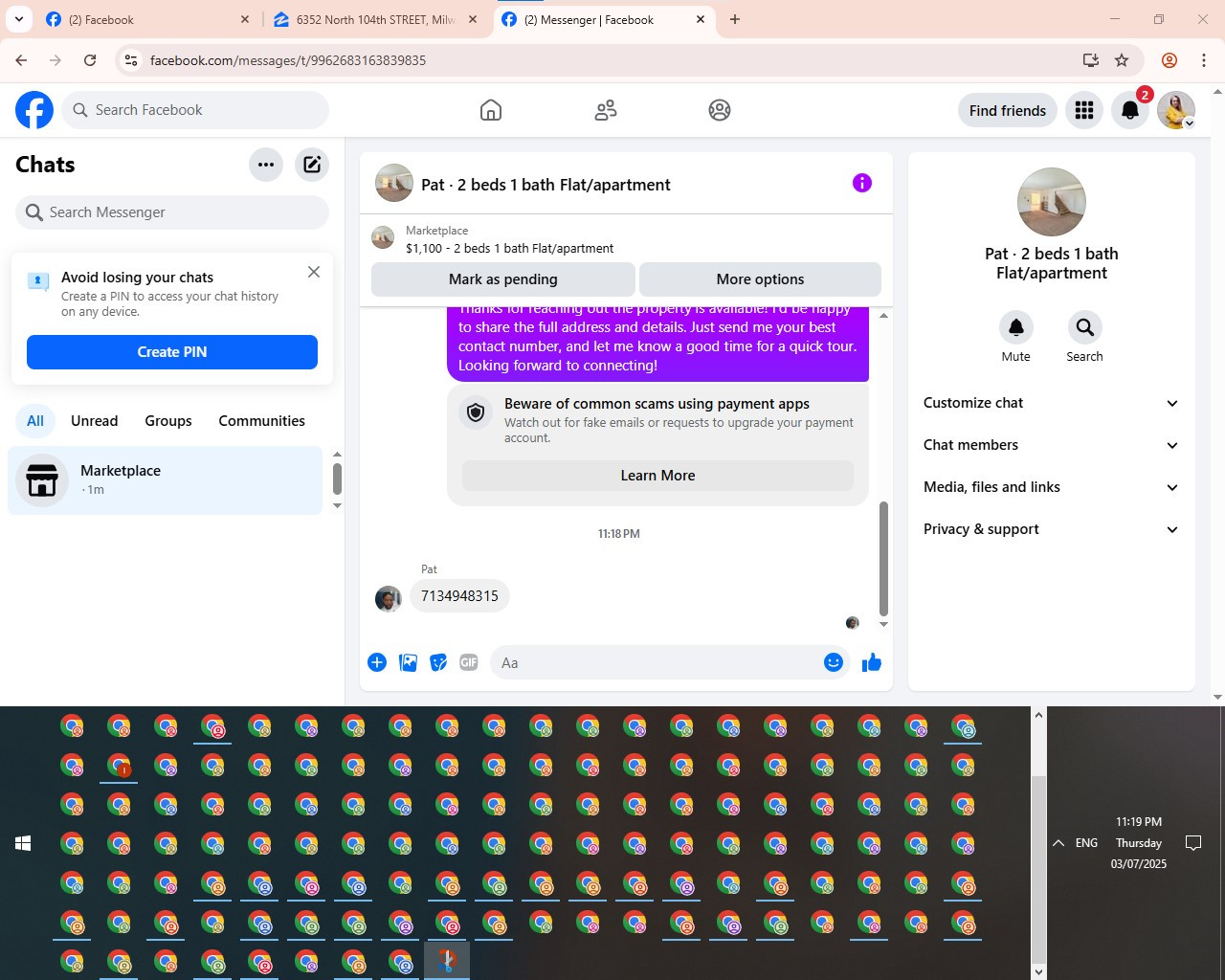
Task: Click the Search Facebook field
Action: pos(195,110)
